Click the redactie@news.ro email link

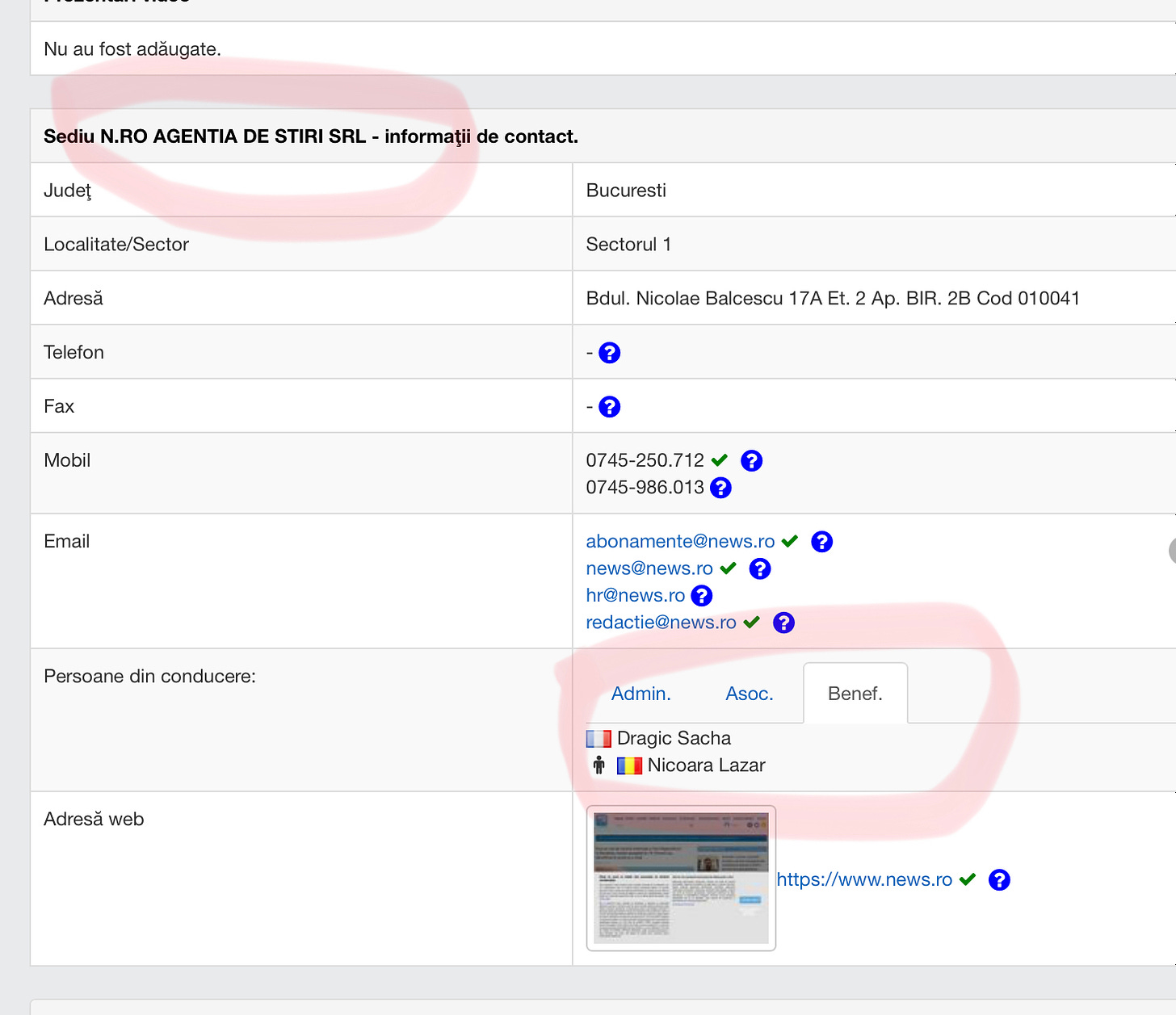[x=661, y=623]
